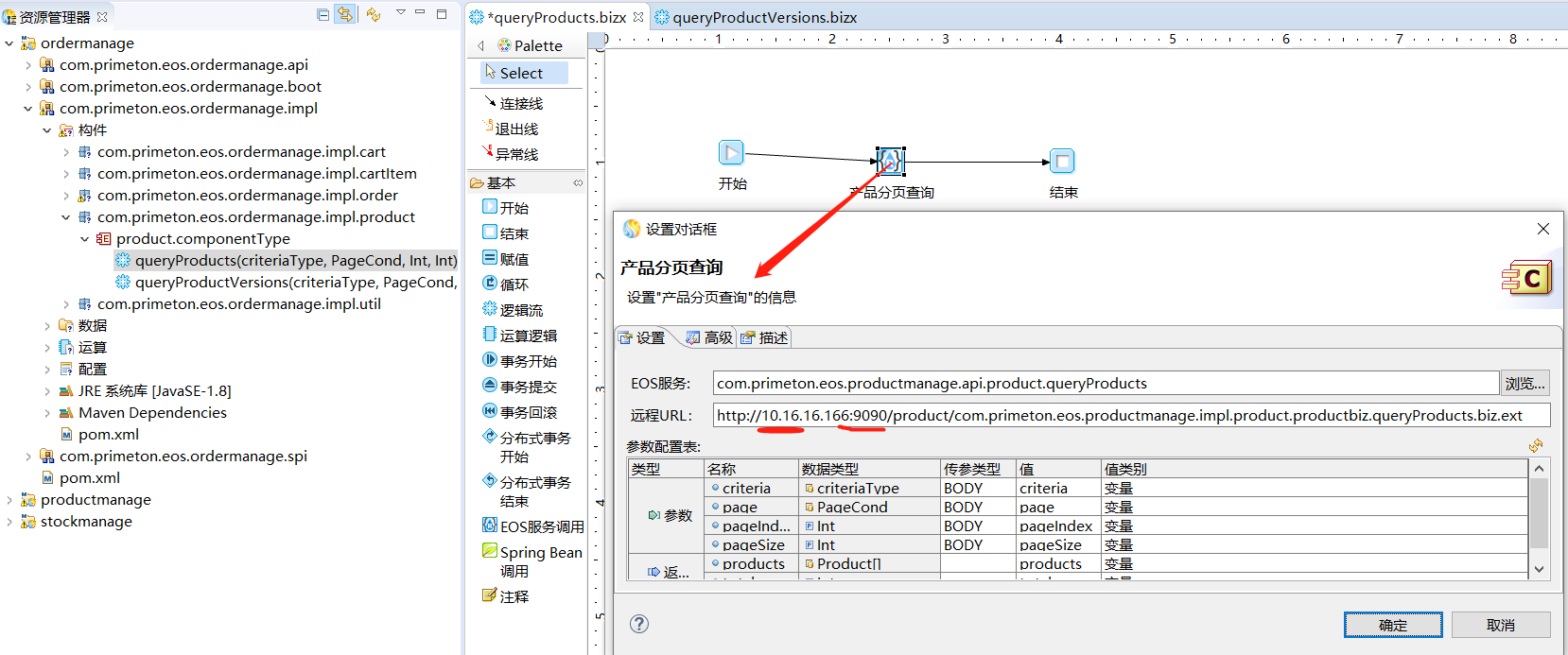Viewport: 1568px width, 655px height.
Task: Select the 事务回滚 rollback palette item
Action: pos(527,412)
